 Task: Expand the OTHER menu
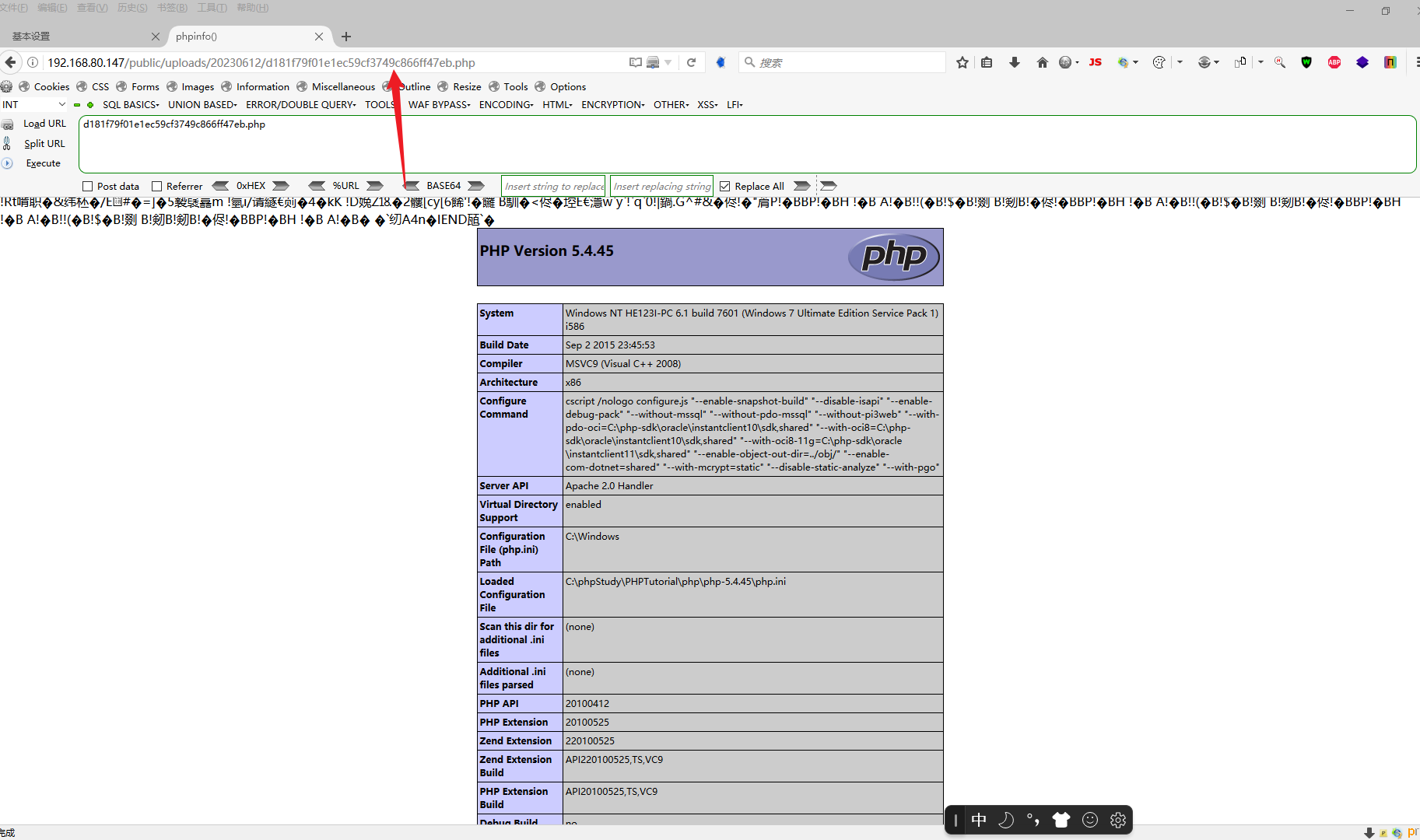671,105
